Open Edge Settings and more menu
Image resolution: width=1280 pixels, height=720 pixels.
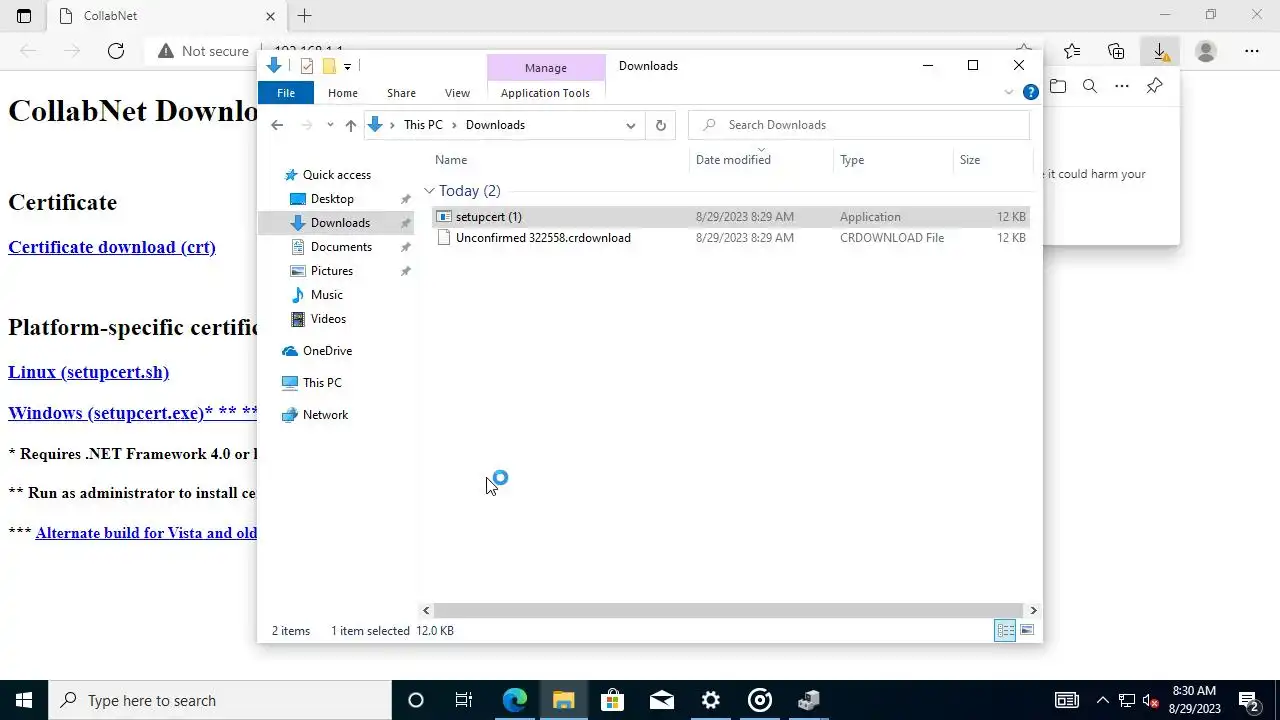coord(1252,51)
